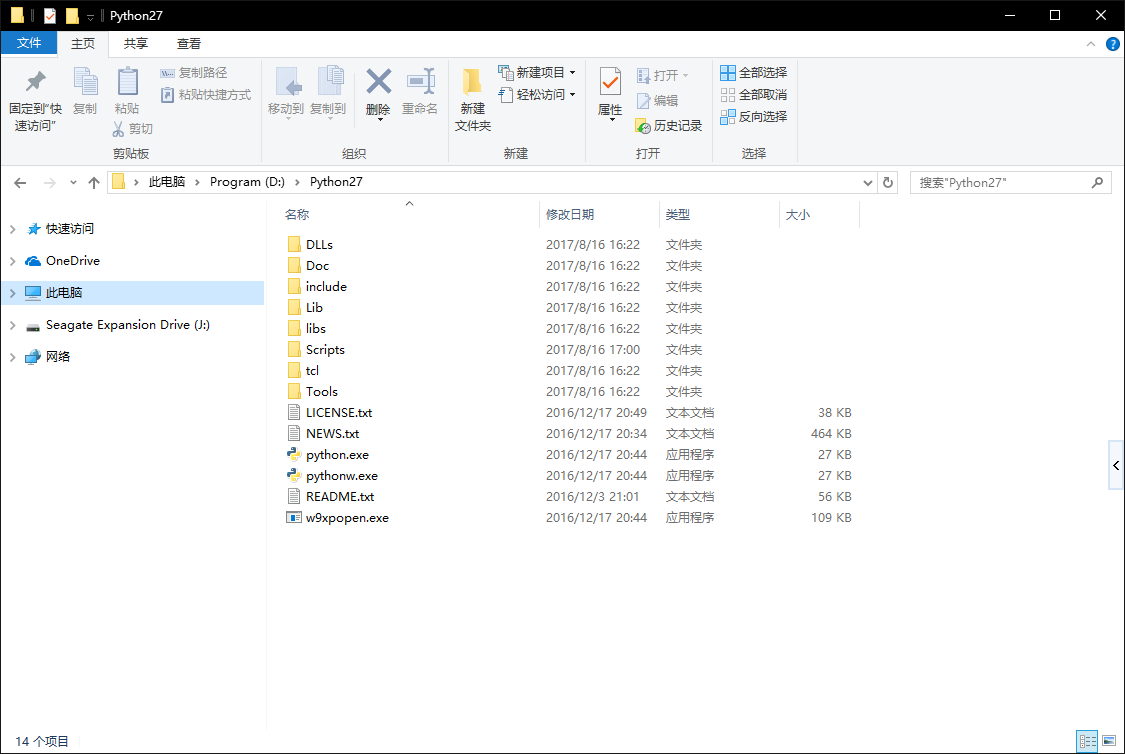
Task: Open History (历史记录)
Action: coord(669,126)
